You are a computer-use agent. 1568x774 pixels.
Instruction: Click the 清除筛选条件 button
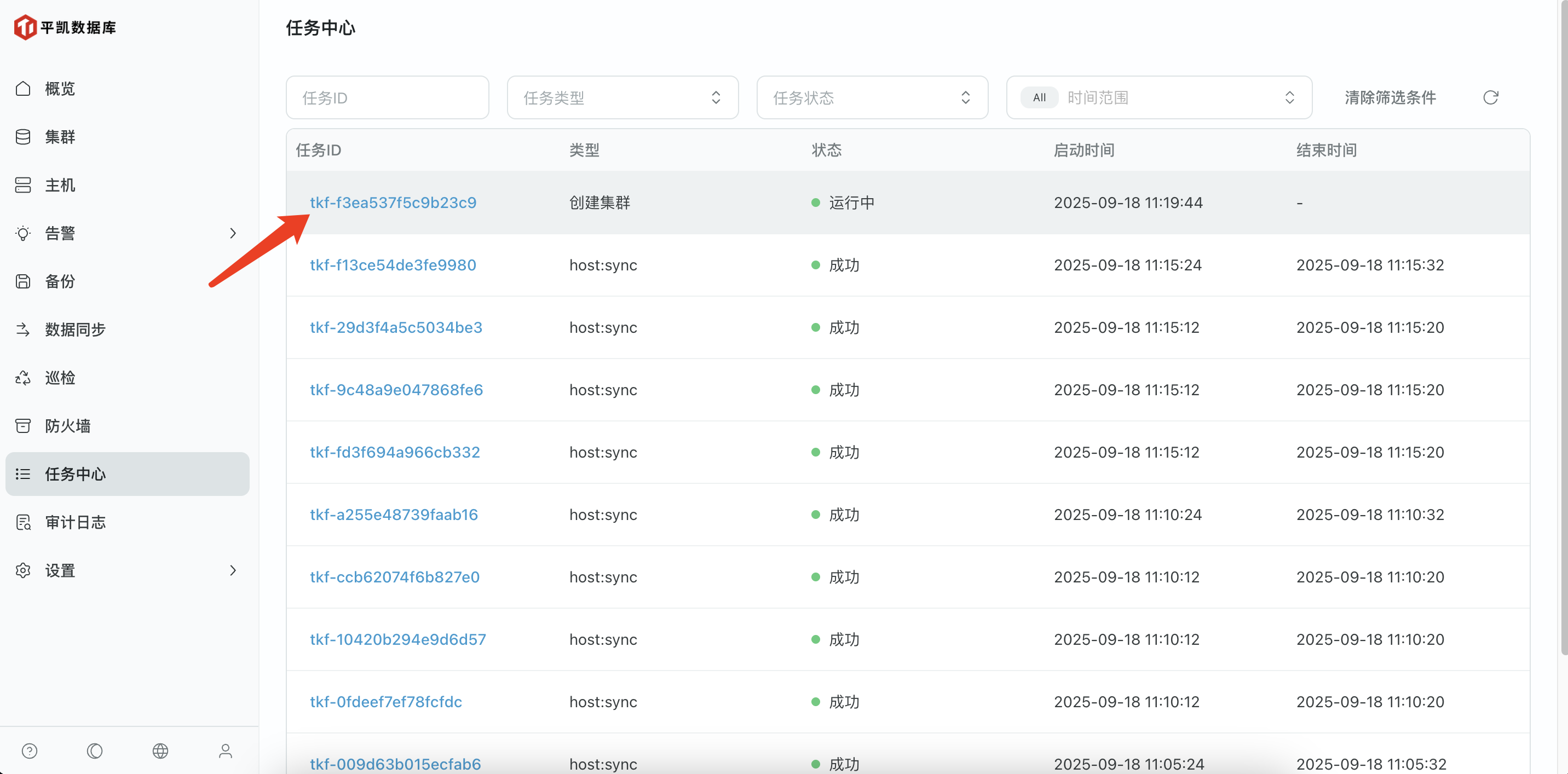point(1390,97)
